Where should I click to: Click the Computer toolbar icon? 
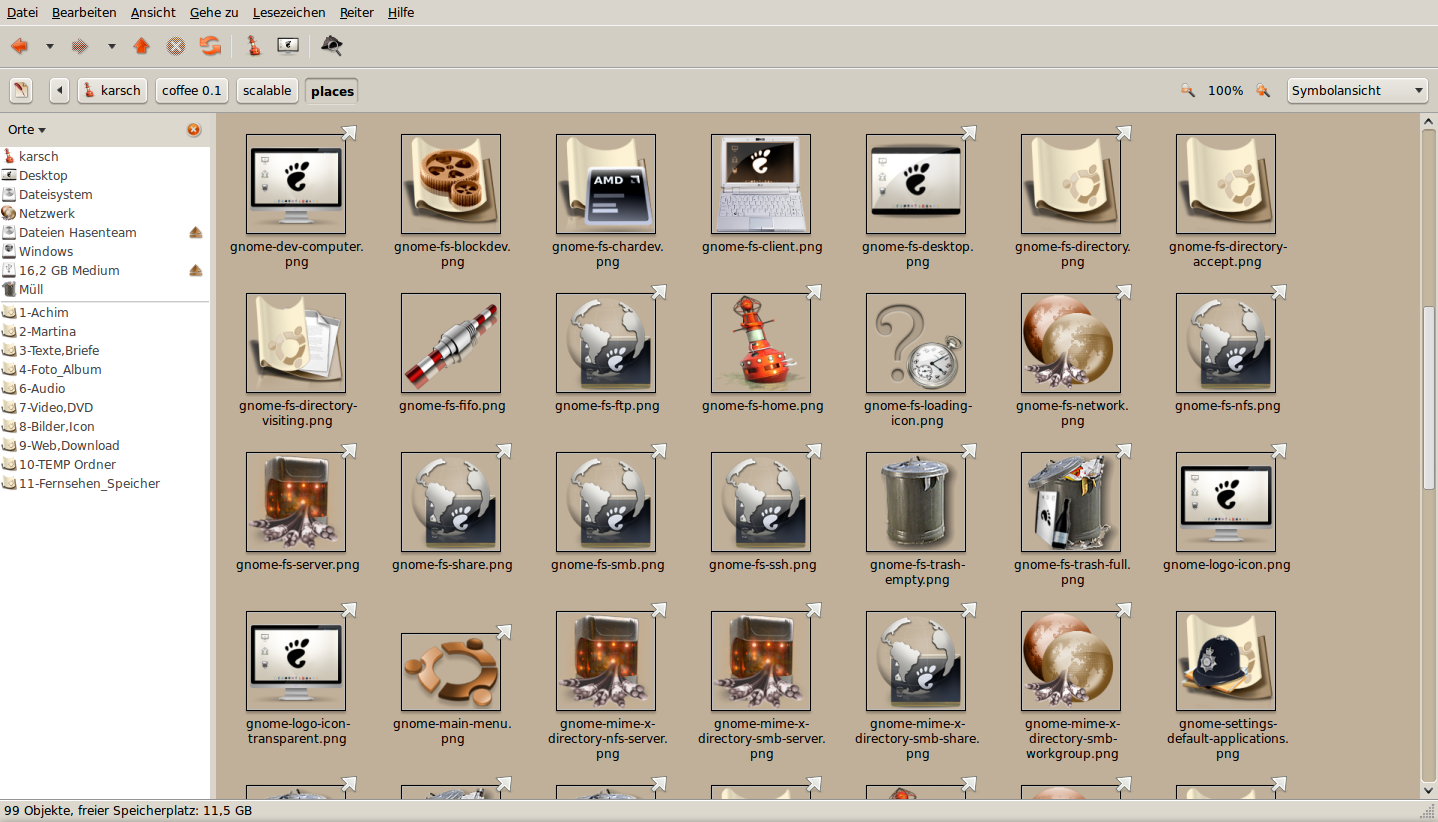288,46
